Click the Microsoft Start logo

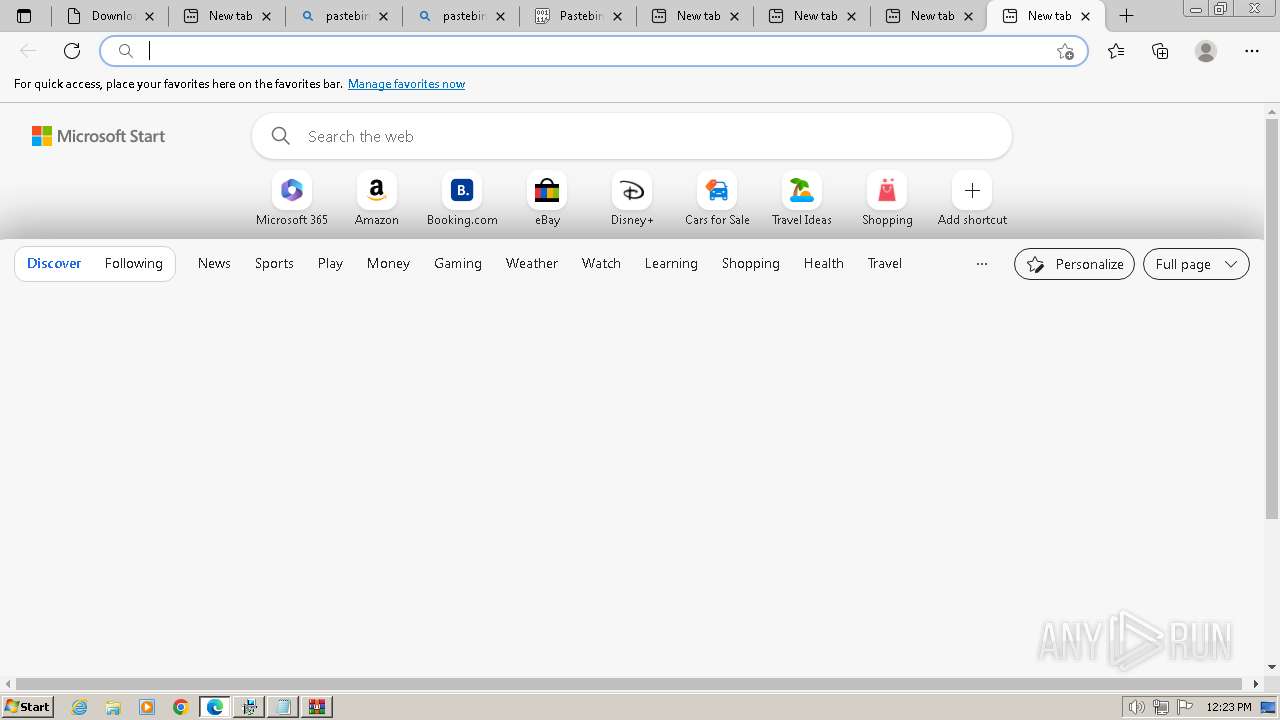coord(98,136)
